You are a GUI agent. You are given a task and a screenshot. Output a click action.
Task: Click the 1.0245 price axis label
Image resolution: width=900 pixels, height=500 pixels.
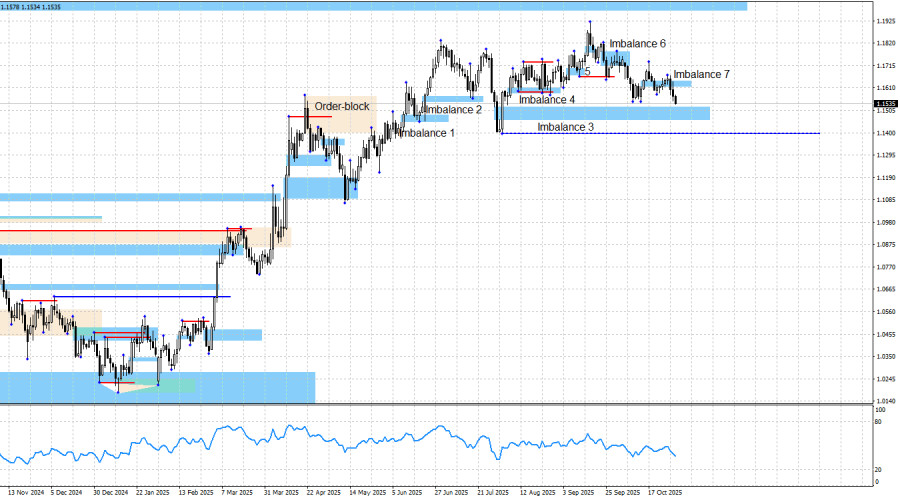tap(886, 379)
